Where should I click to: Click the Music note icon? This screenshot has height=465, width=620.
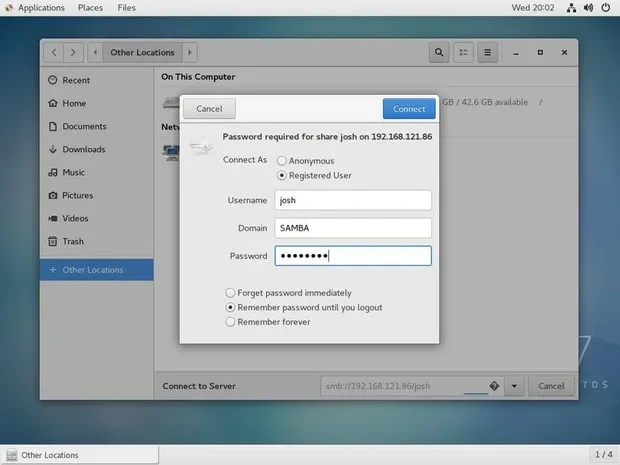[x=53, y=172]
